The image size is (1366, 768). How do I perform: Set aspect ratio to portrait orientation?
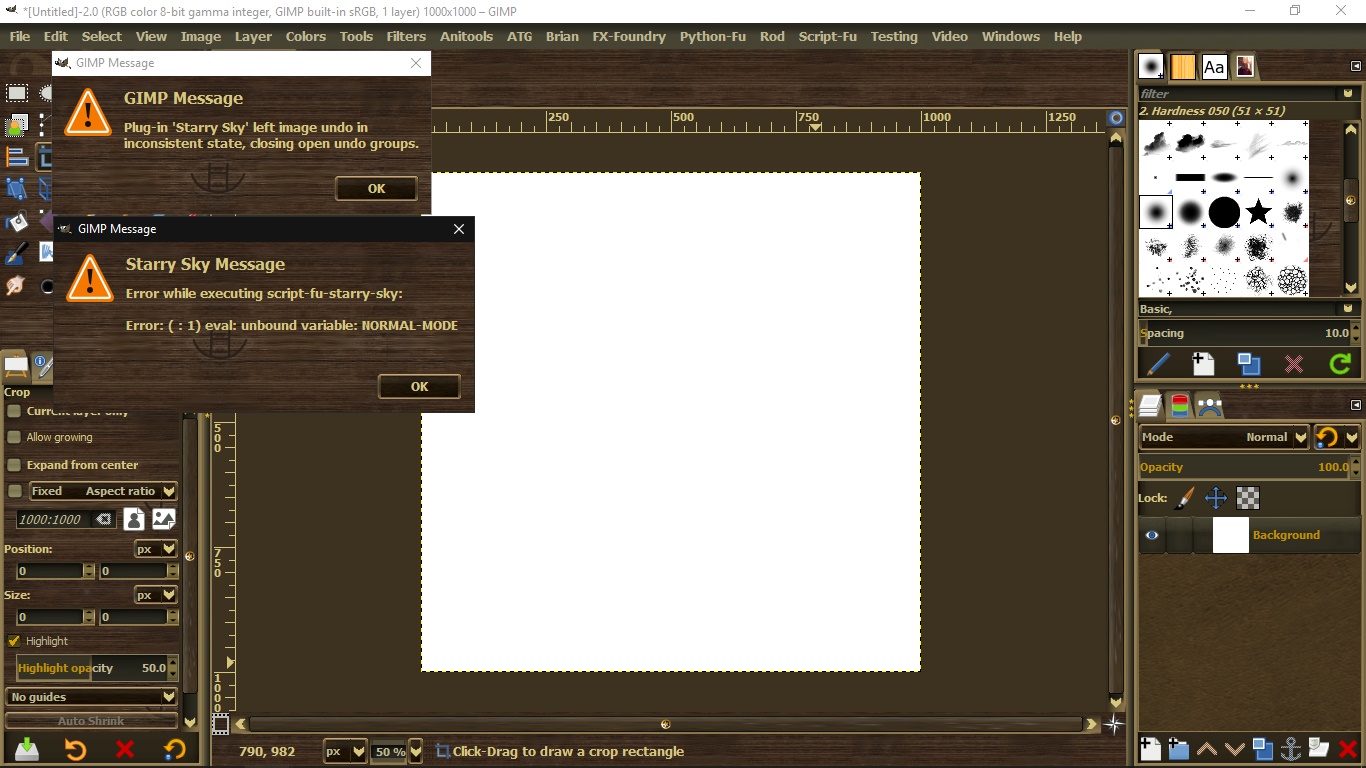(x=134, y=519)
